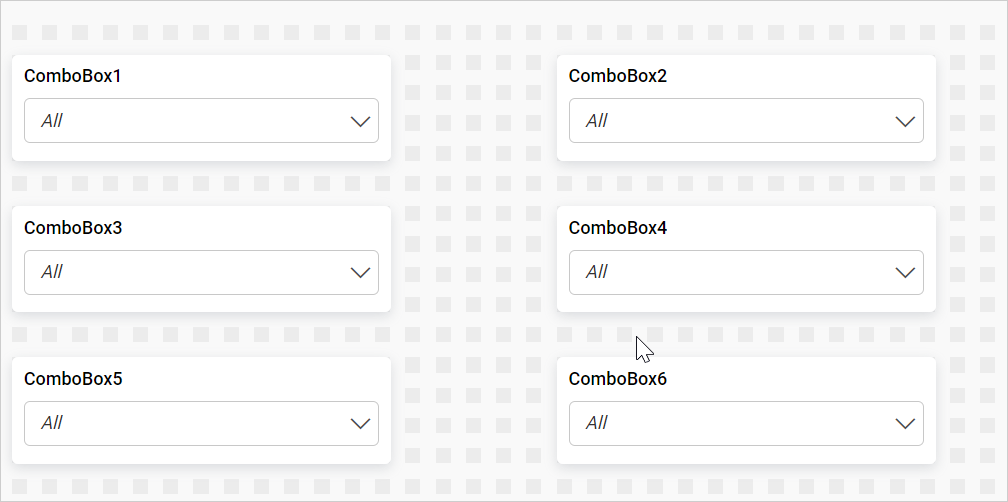This screenshot has width=1008, height=502.
Task: Open the ComboBox4 dropdown arrow
Action: click(905, 272)
